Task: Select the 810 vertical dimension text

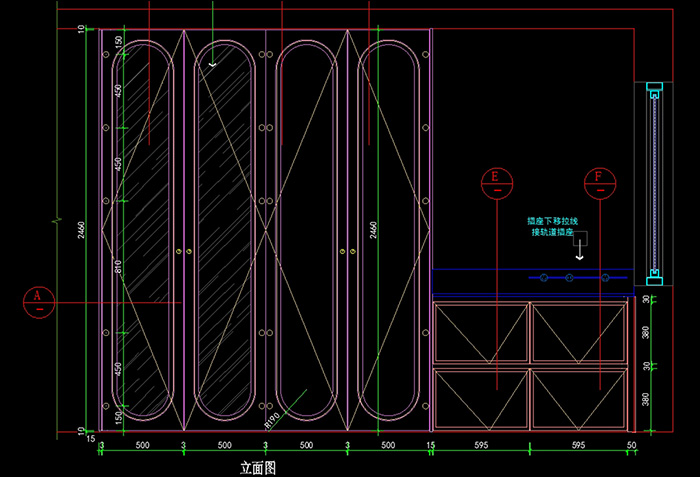Action: point(118,267)
